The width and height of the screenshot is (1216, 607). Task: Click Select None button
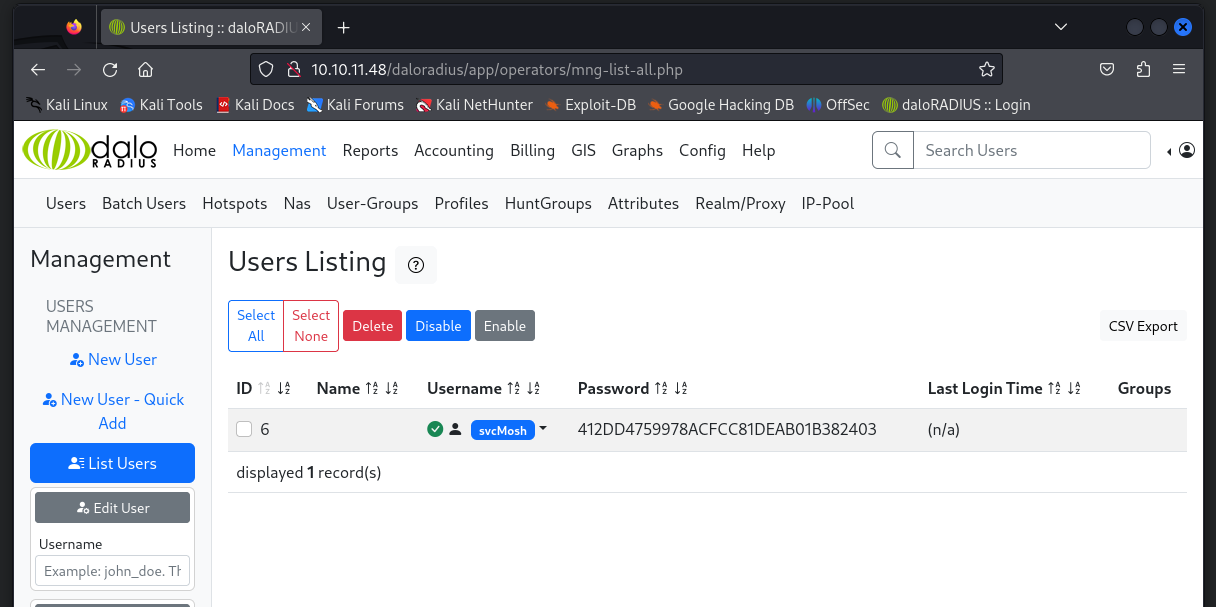click(x=311, y=326)
